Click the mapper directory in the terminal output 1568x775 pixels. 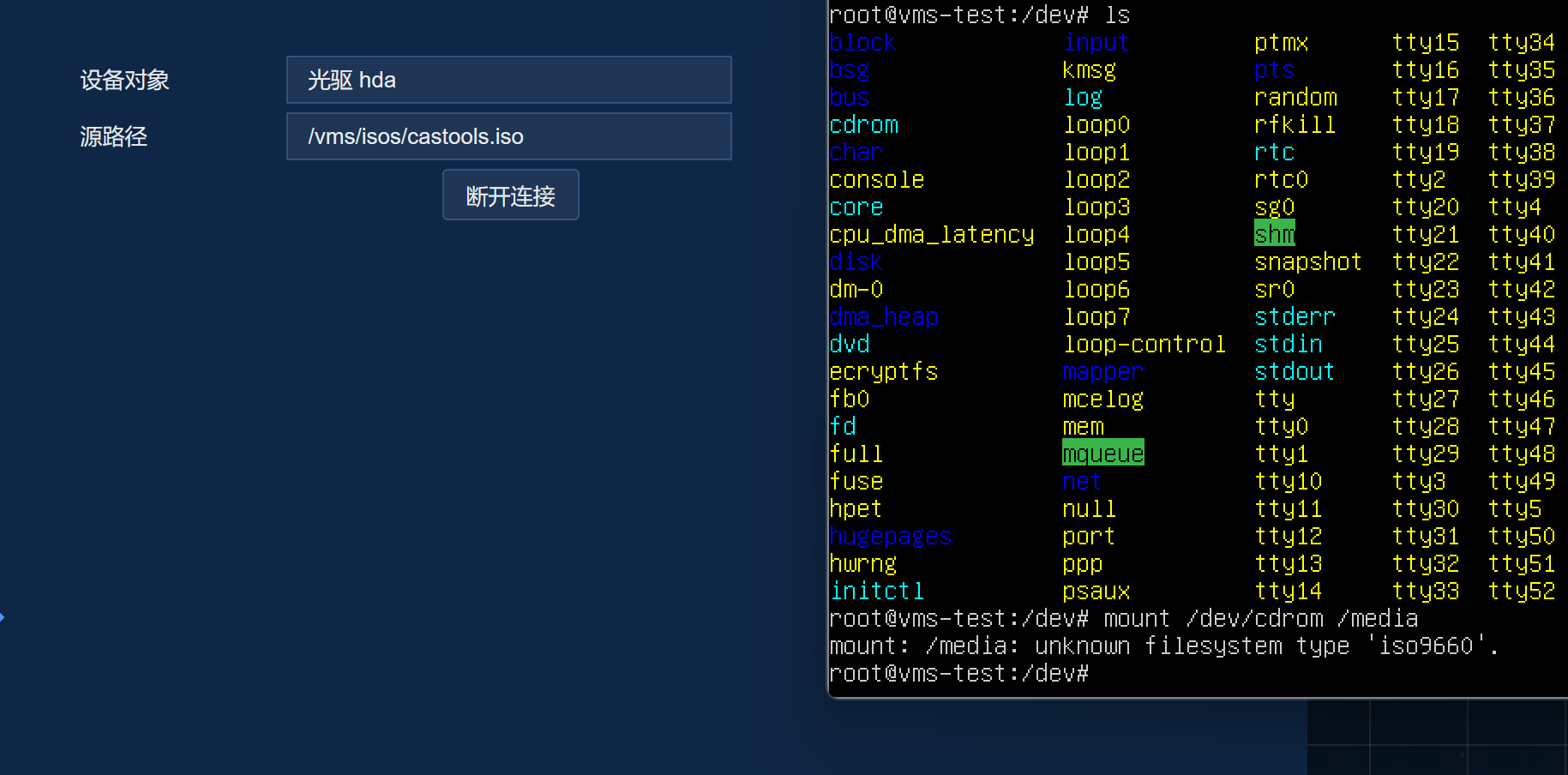tap(1102, 371)
